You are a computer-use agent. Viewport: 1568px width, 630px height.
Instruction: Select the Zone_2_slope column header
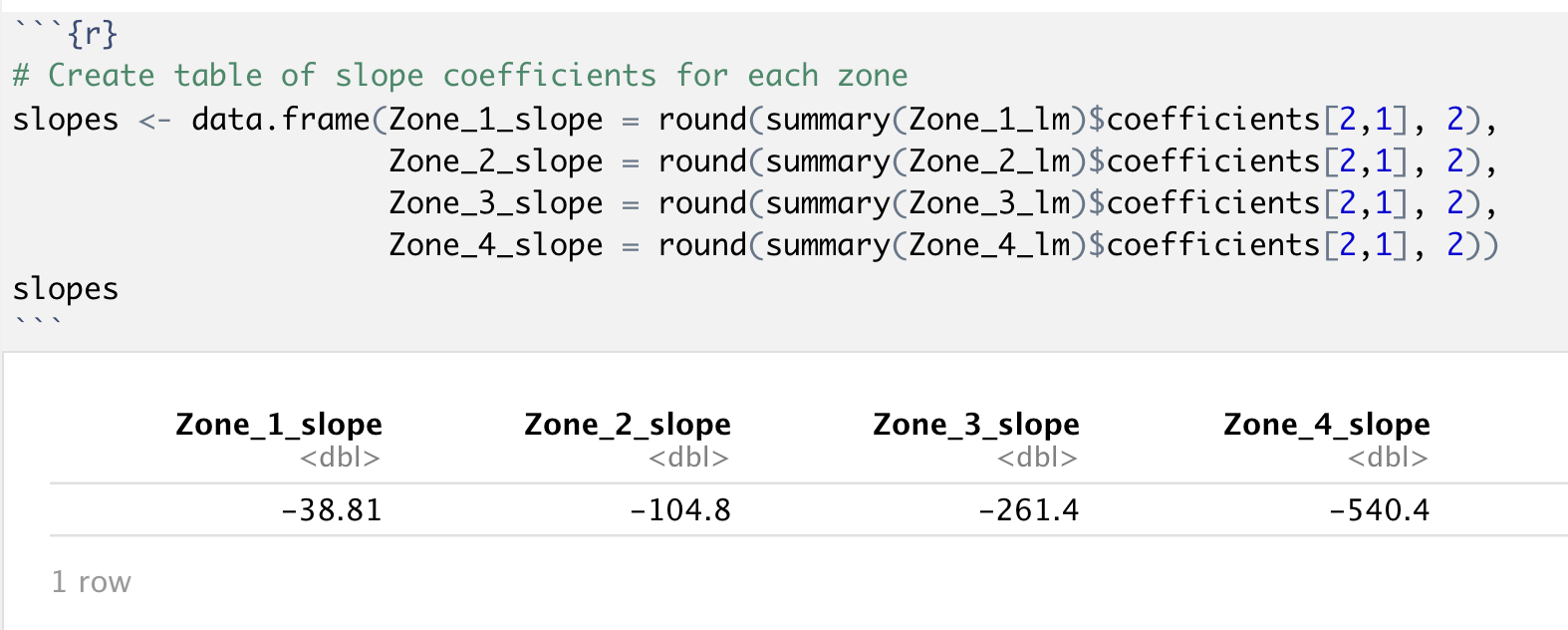[x=628, y=425]
